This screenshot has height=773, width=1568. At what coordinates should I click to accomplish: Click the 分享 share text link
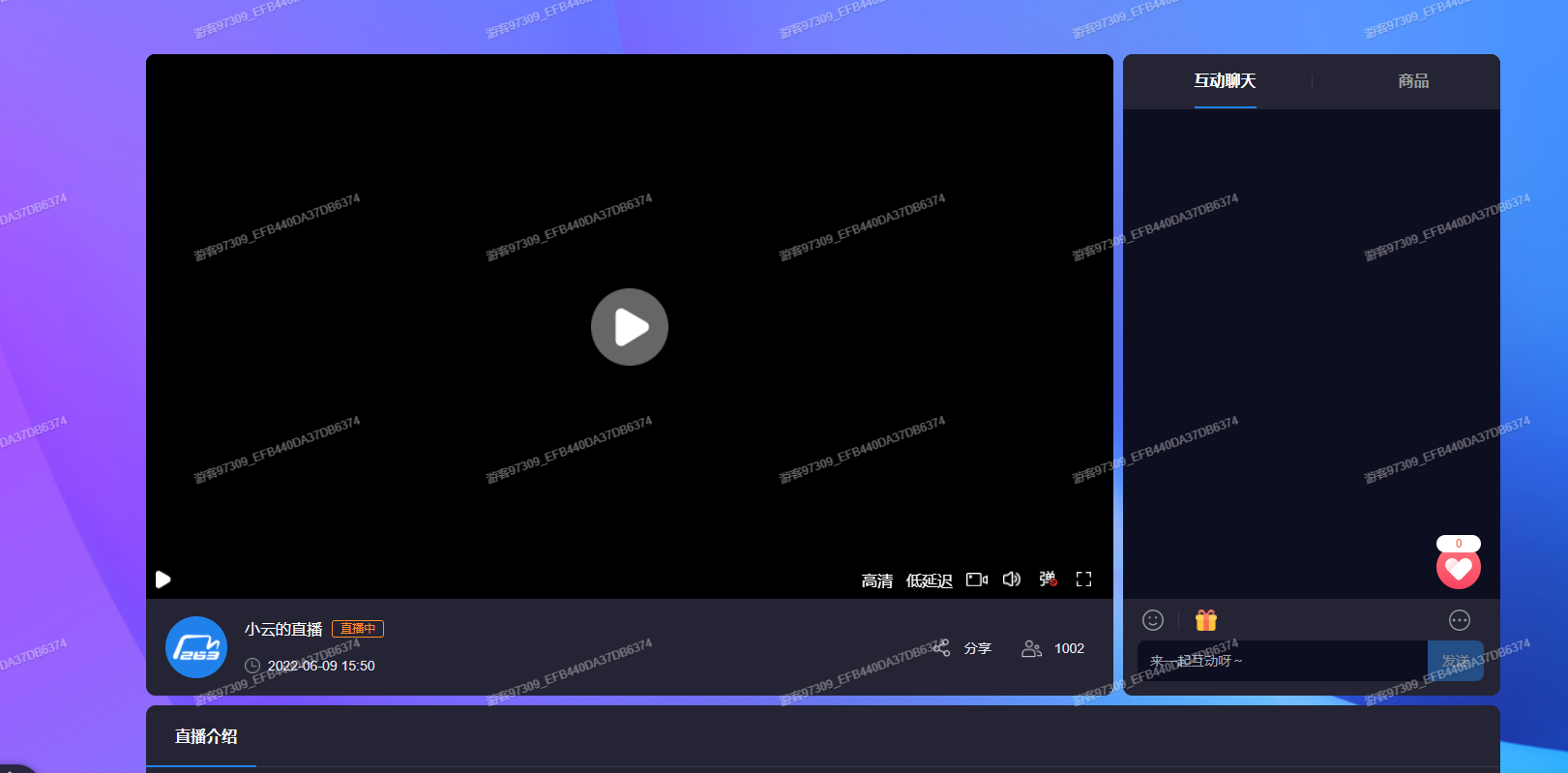(x=977, y=648)
